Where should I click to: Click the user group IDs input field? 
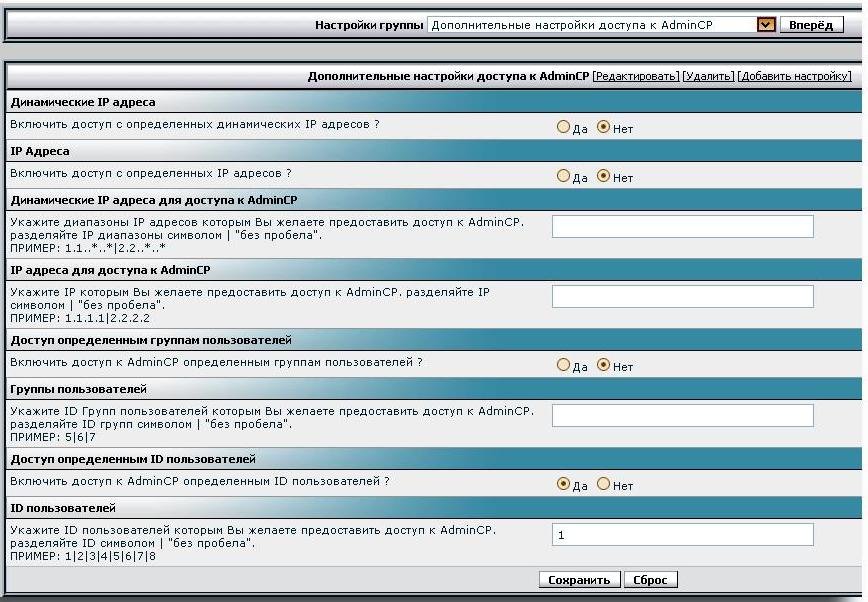(x=682, y=415)
